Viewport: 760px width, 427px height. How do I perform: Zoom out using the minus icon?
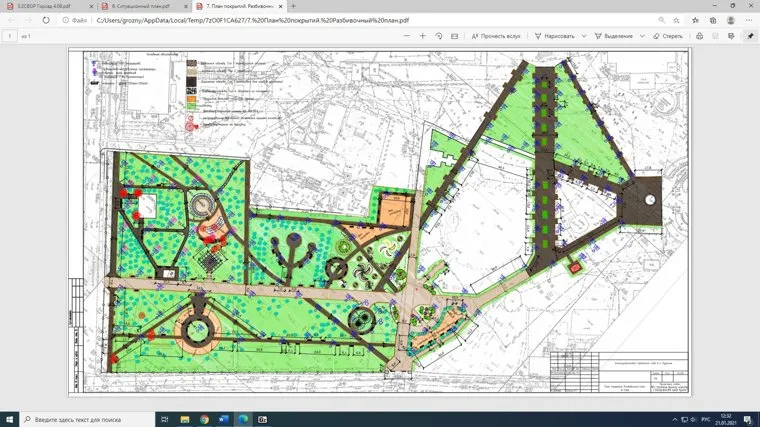tap(406, 36)
